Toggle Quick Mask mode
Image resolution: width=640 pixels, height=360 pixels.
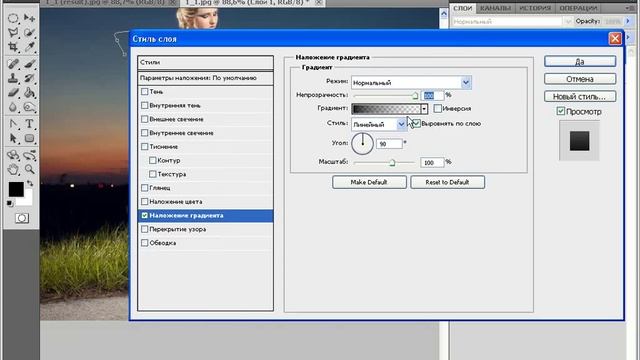click(x=22, y=218)
